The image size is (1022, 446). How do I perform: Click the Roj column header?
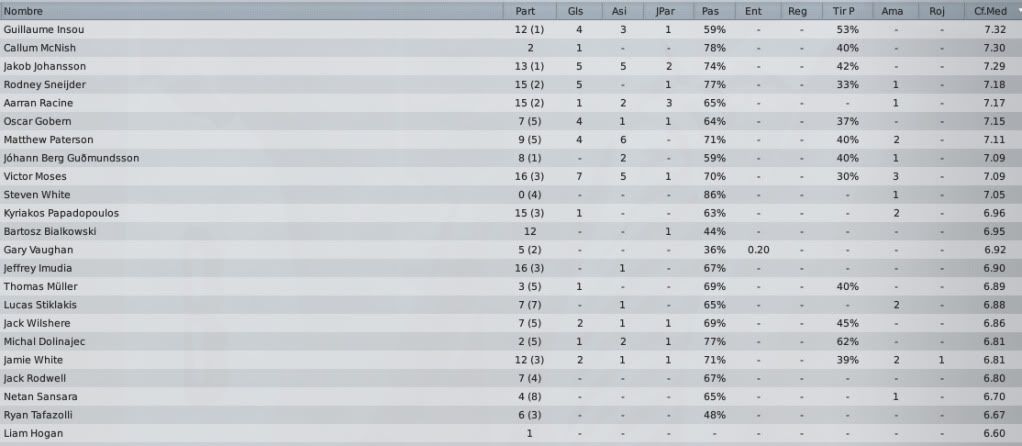click(x=937, y=11)
